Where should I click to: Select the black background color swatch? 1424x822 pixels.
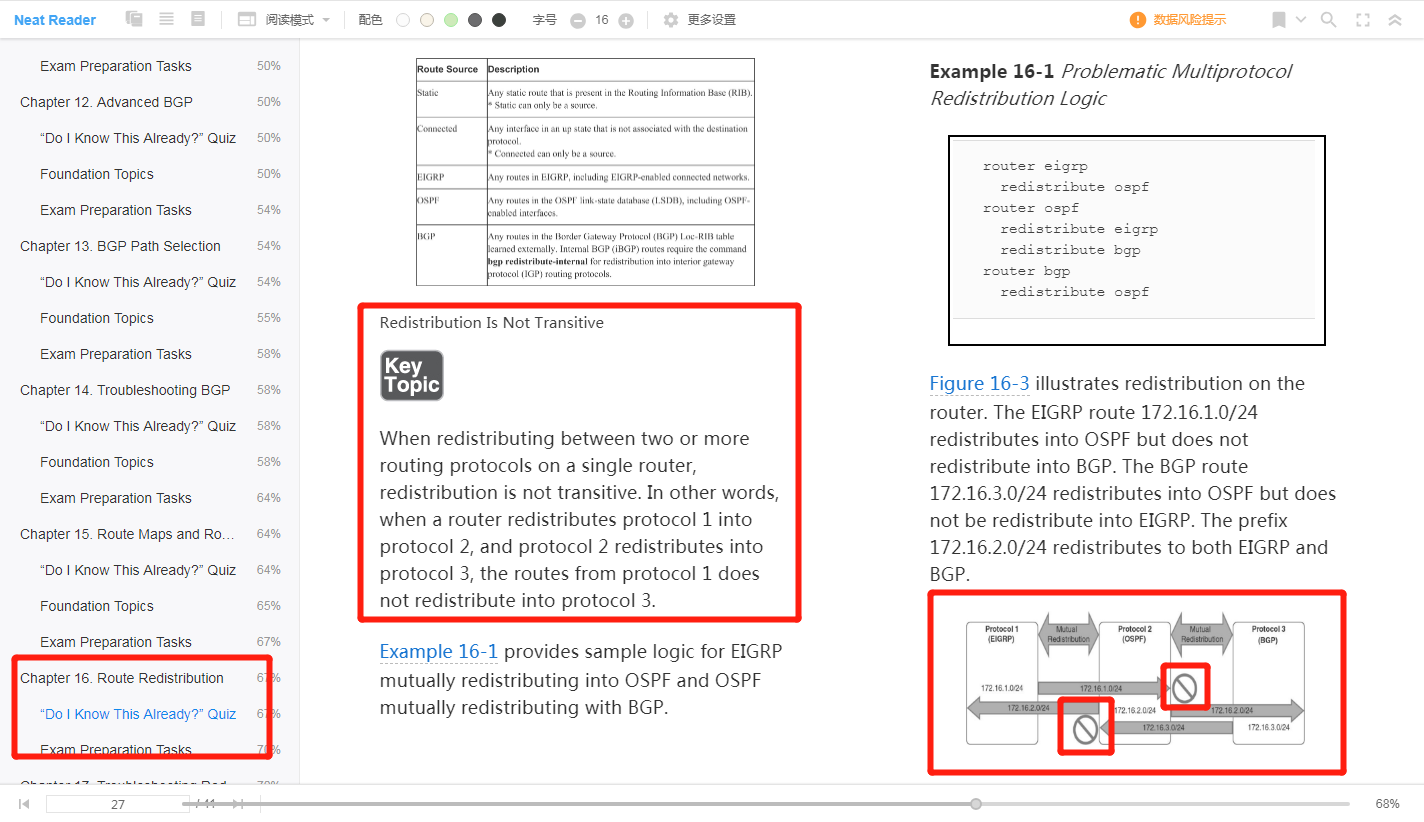(499, 20)
